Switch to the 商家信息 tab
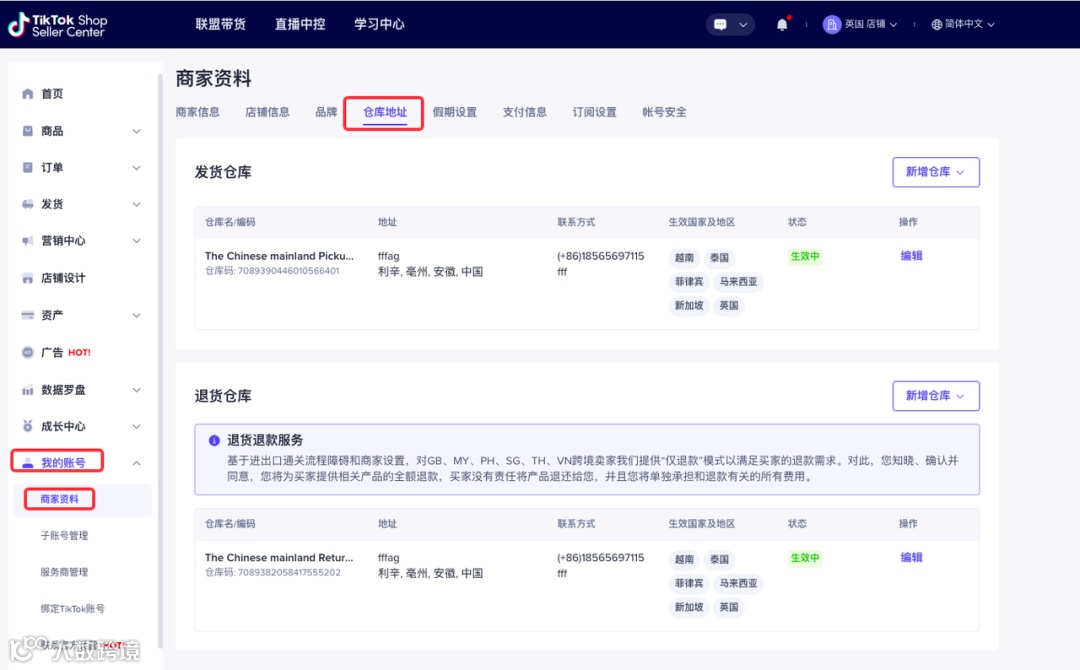 (198, 112)
